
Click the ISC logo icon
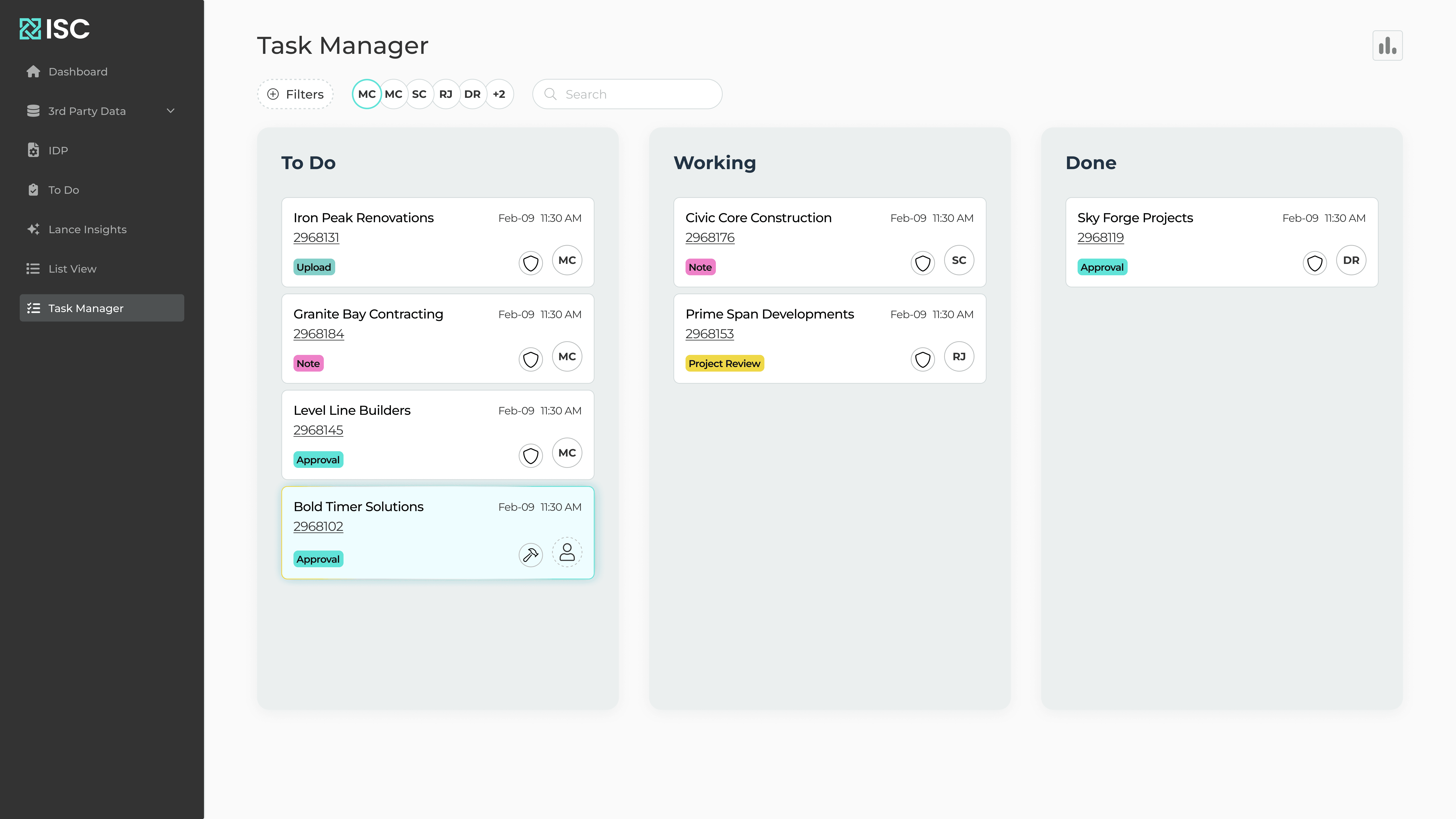point(30,29)
